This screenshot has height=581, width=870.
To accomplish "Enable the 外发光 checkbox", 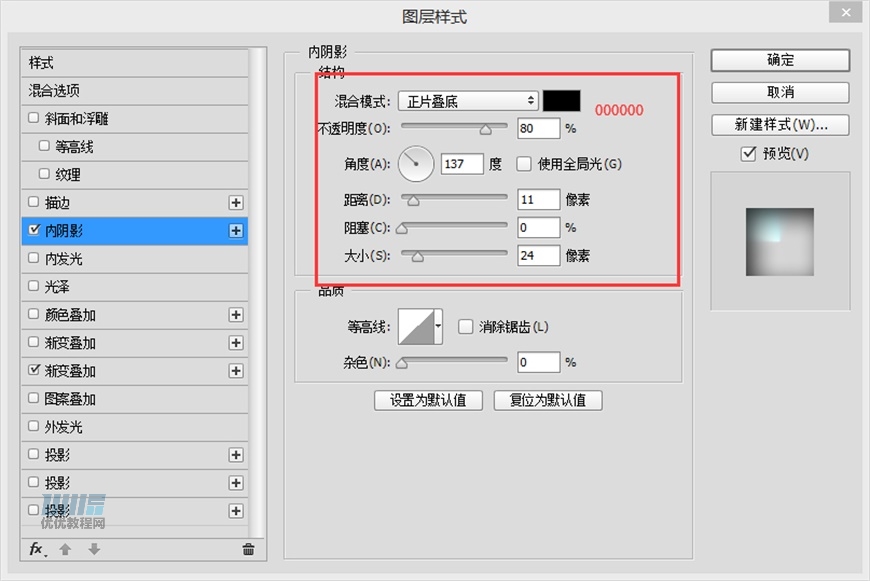I will tap(33, 426).
